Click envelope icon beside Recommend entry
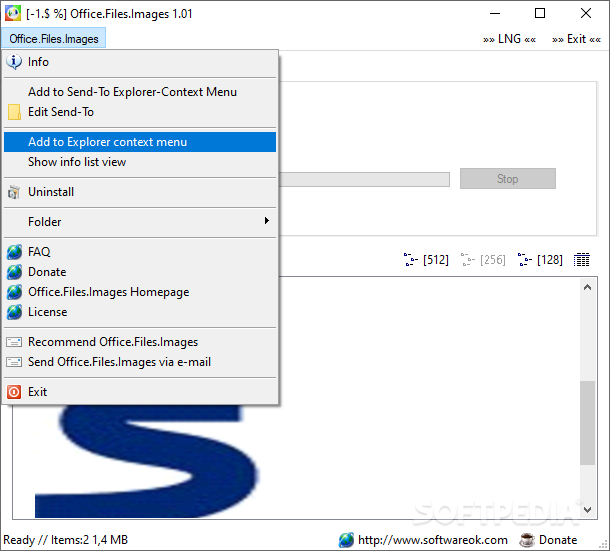The image size is (610, 551). (14, 342)
